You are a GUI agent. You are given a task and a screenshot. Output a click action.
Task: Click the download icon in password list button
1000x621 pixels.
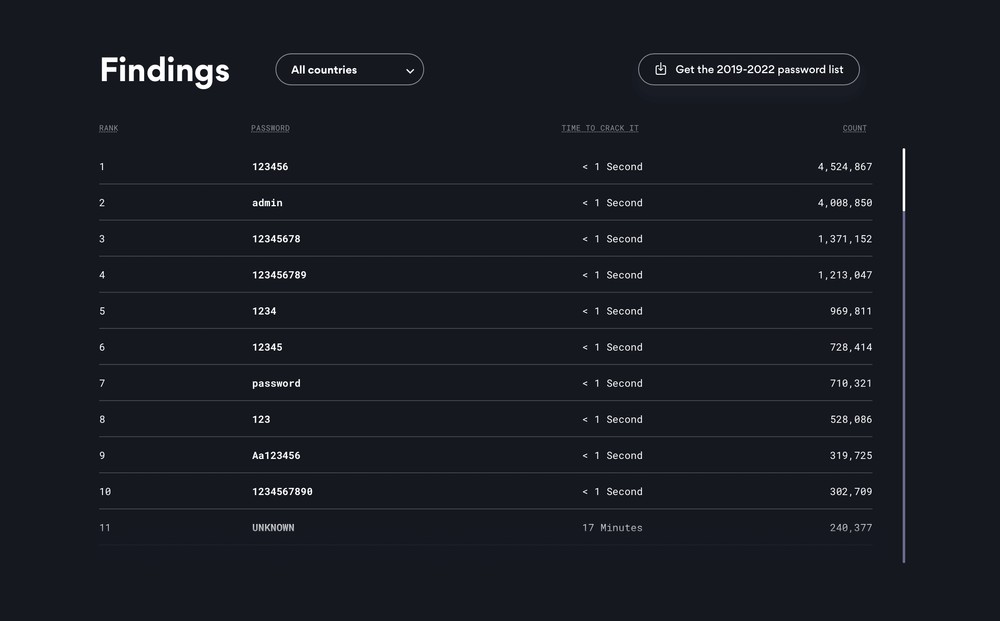tap(660, 69)
